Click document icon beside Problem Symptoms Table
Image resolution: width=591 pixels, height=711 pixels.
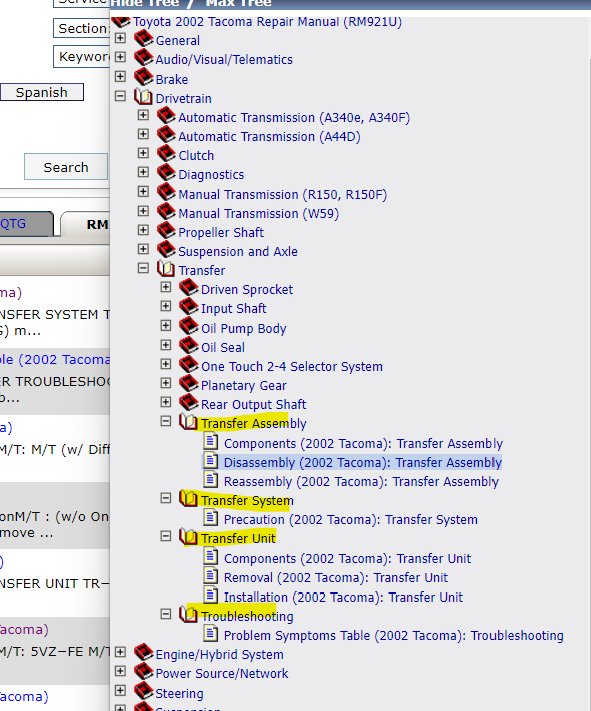[210, 633]
